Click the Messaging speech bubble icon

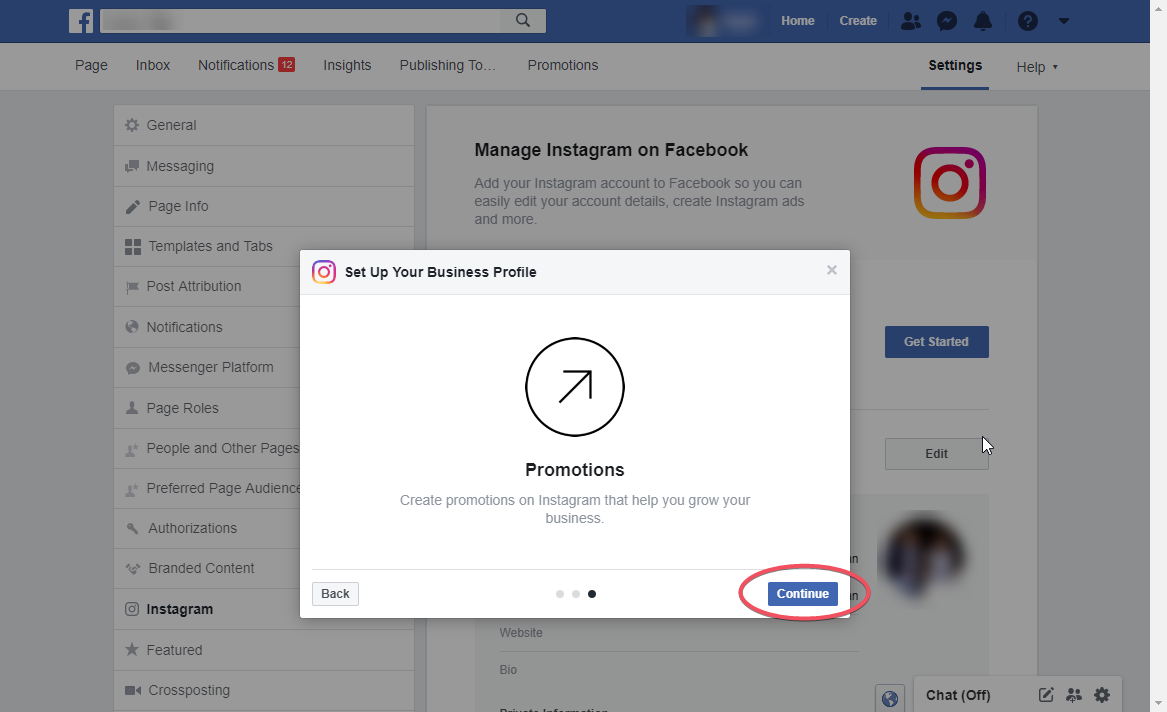(132, 166)
